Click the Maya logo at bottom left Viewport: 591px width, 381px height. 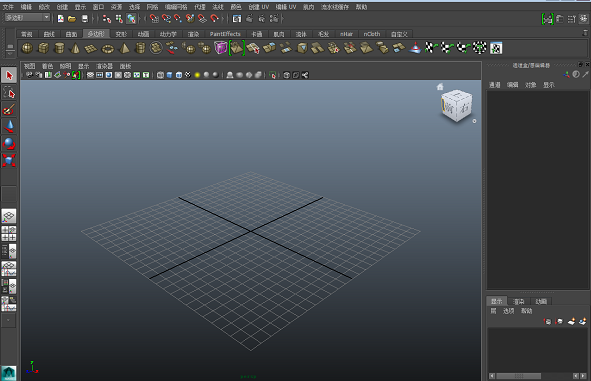pyautogui.click(x=9, y=373)
